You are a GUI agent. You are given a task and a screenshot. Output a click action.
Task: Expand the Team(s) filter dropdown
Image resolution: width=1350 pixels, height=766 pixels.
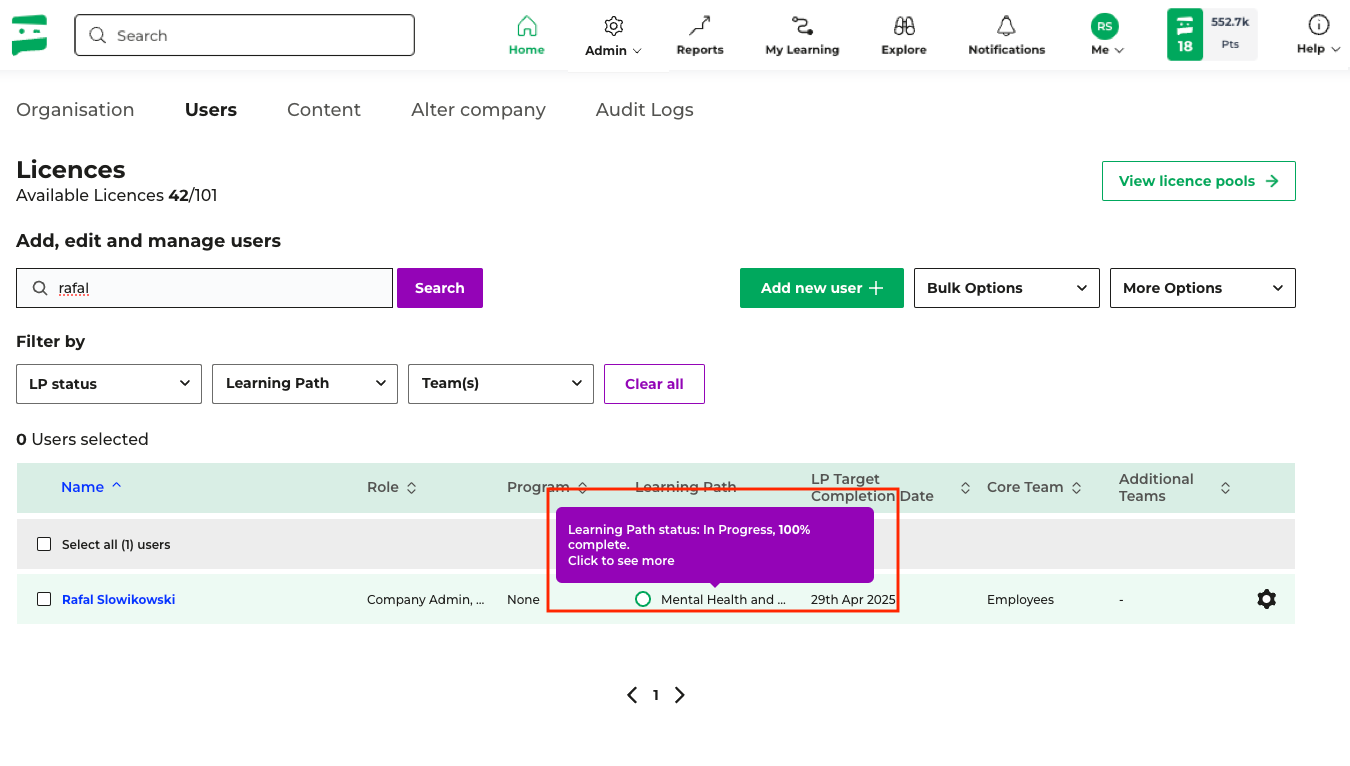pyautogui.click(x=500, y=384)
